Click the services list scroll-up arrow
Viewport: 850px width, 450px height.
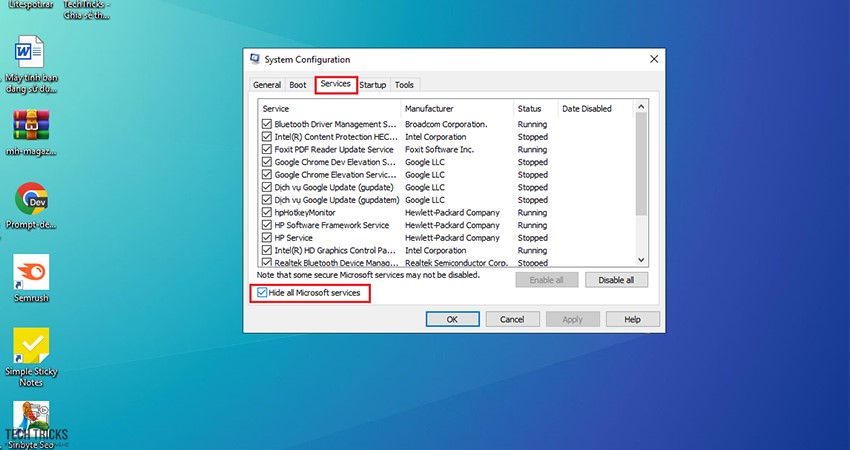point(641,107)
